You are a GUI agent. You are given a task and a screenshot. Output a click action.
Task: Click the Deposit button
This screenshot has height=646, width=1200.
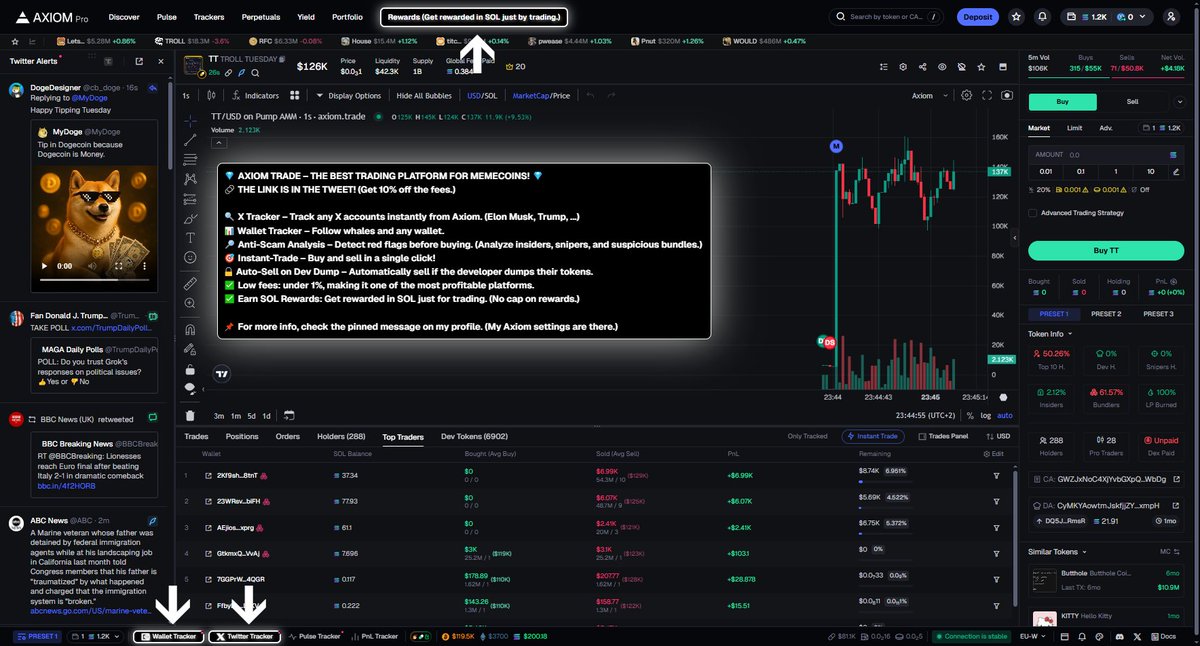[978, 17]
